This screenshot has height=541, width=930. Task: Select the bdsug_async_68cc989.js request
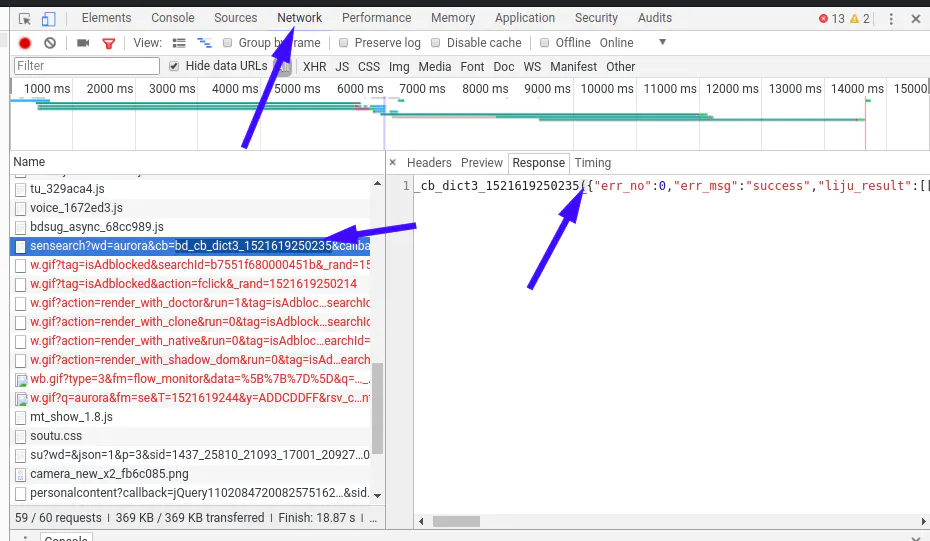coord(190,227)
